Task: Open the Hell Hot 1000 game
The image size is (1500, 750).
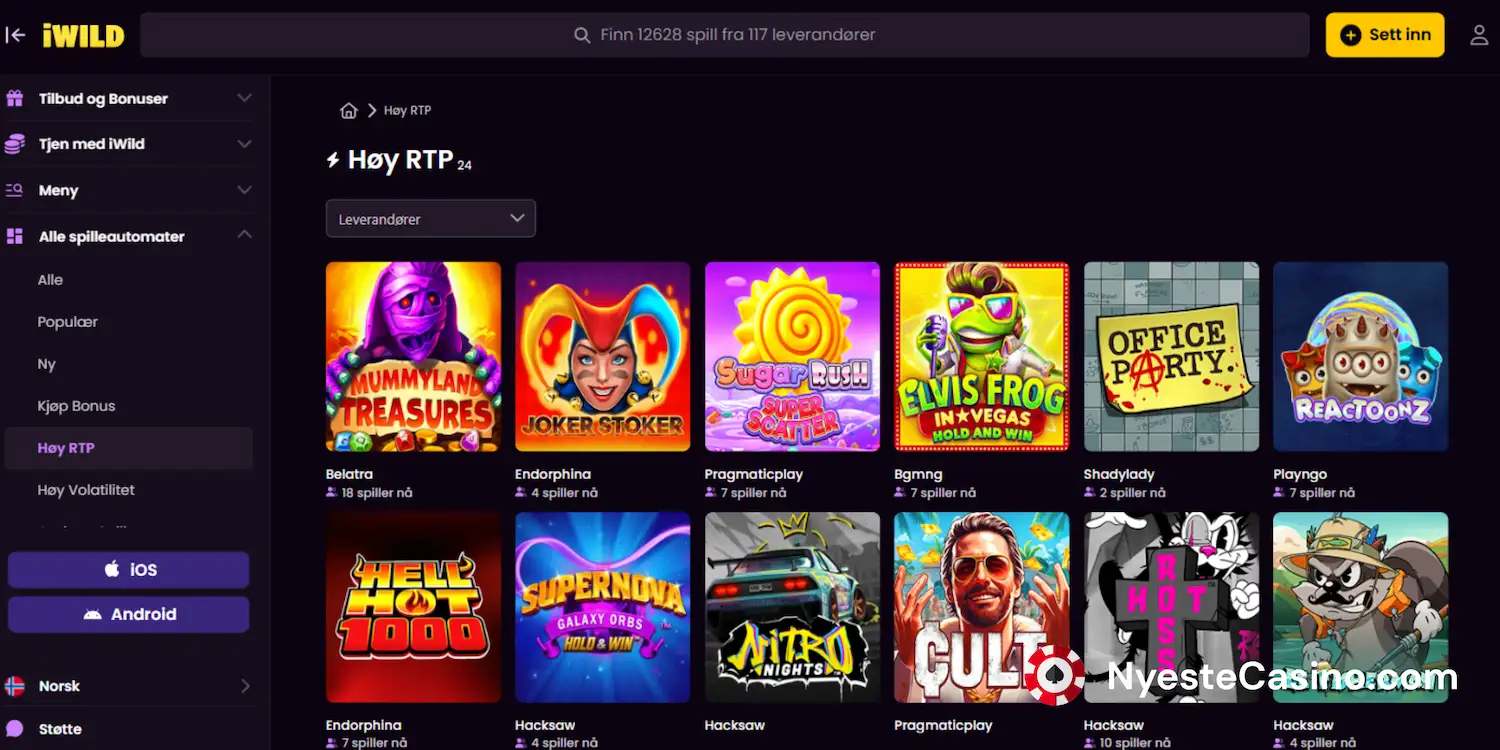Action: 413,608
